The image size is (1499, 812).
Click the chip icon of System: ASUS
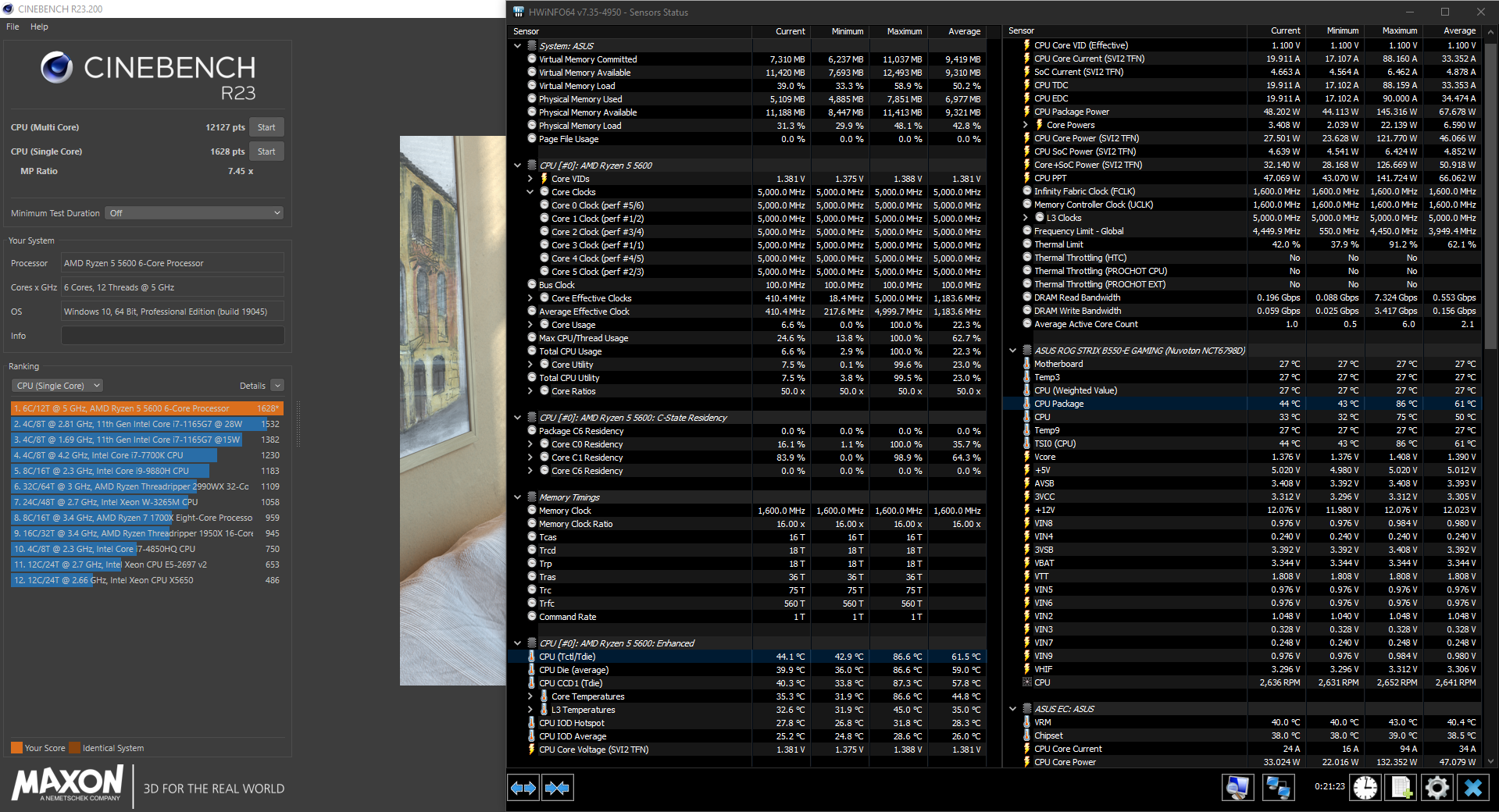531,46
